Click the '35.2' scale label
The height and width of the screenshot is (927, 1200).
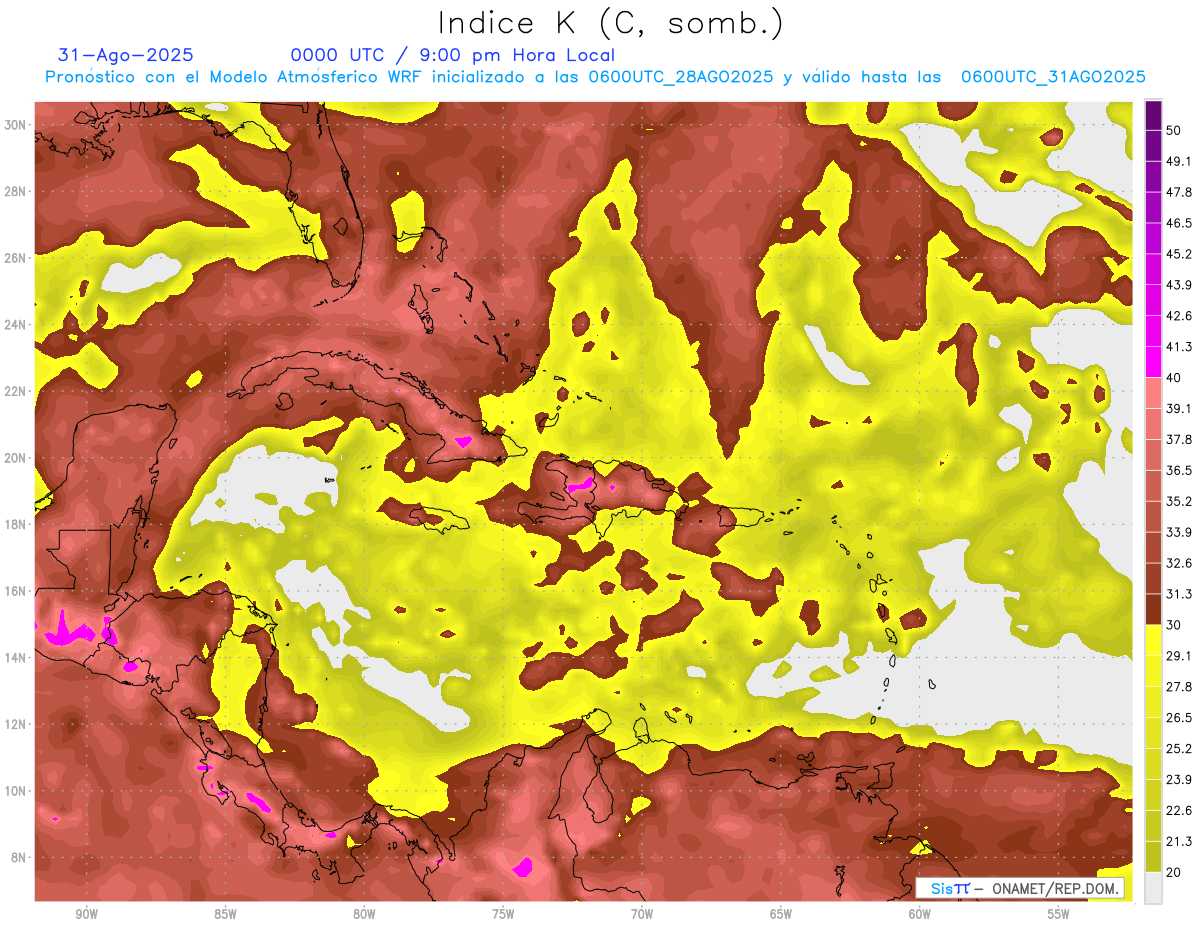click(x=1178, y=502)
